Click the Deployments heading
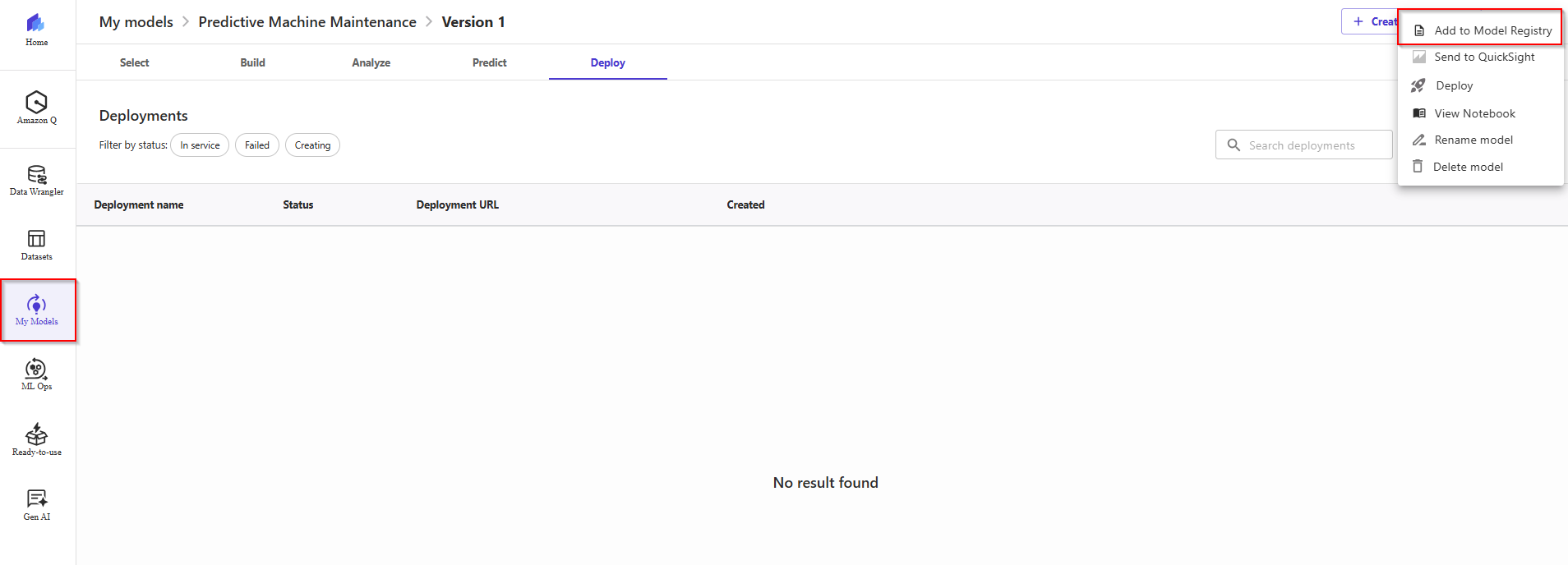 [x=144, y=116]
